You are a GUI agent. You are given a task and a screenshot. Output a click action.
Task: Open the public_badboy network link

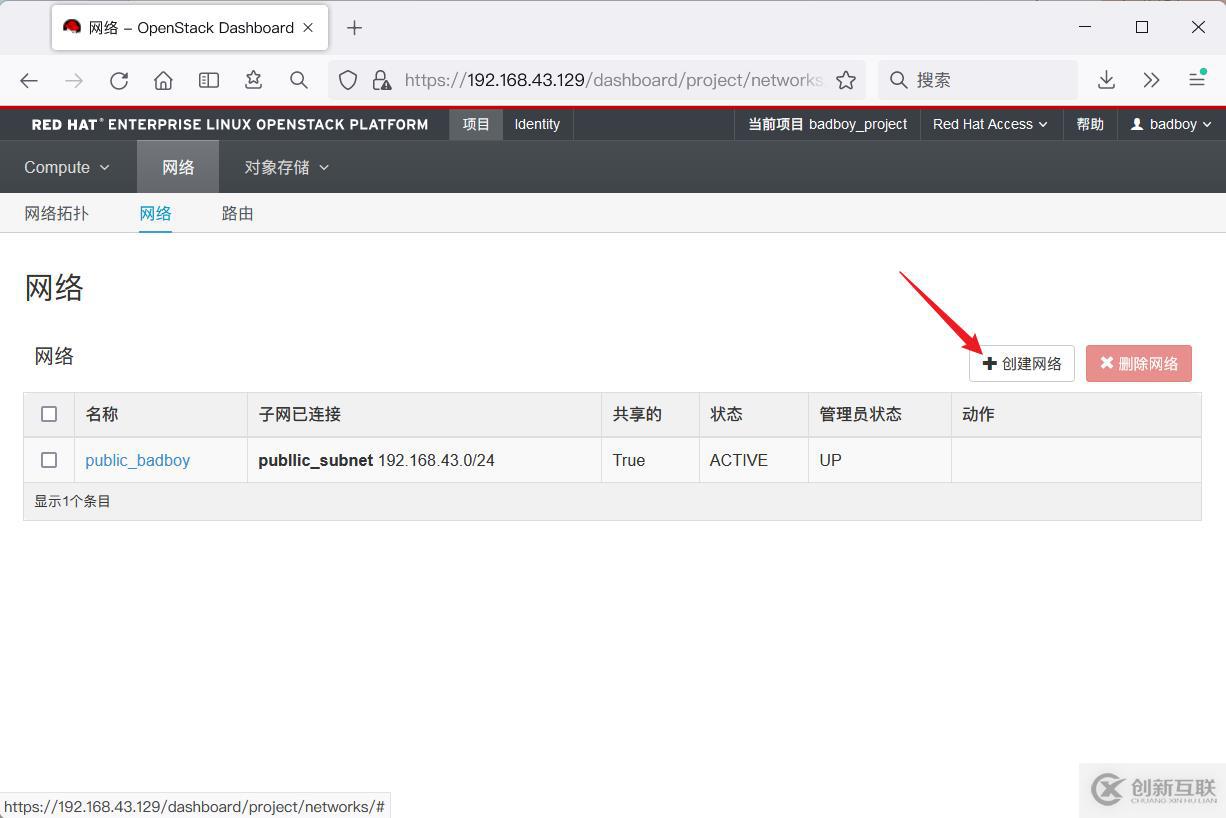pyautogui.click(x=138, y=460)
